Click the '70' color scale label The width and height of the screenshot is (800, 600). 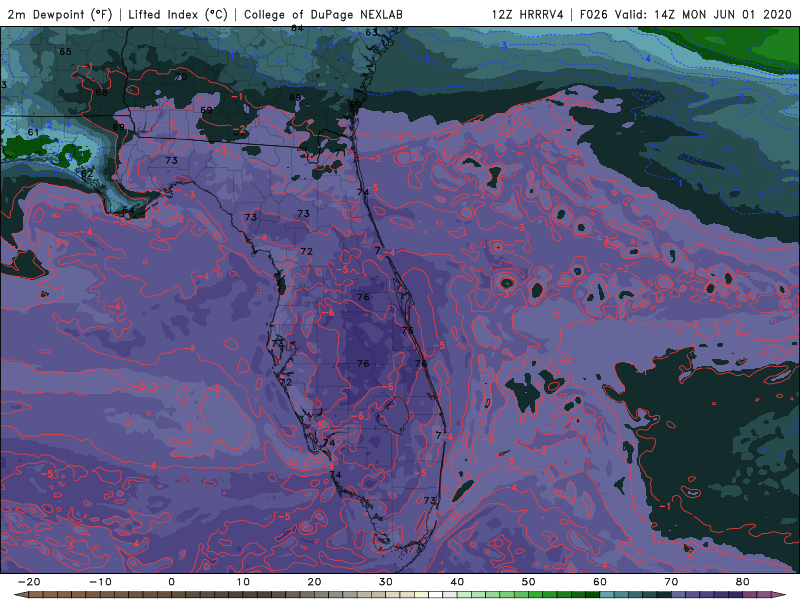(671, 582)
